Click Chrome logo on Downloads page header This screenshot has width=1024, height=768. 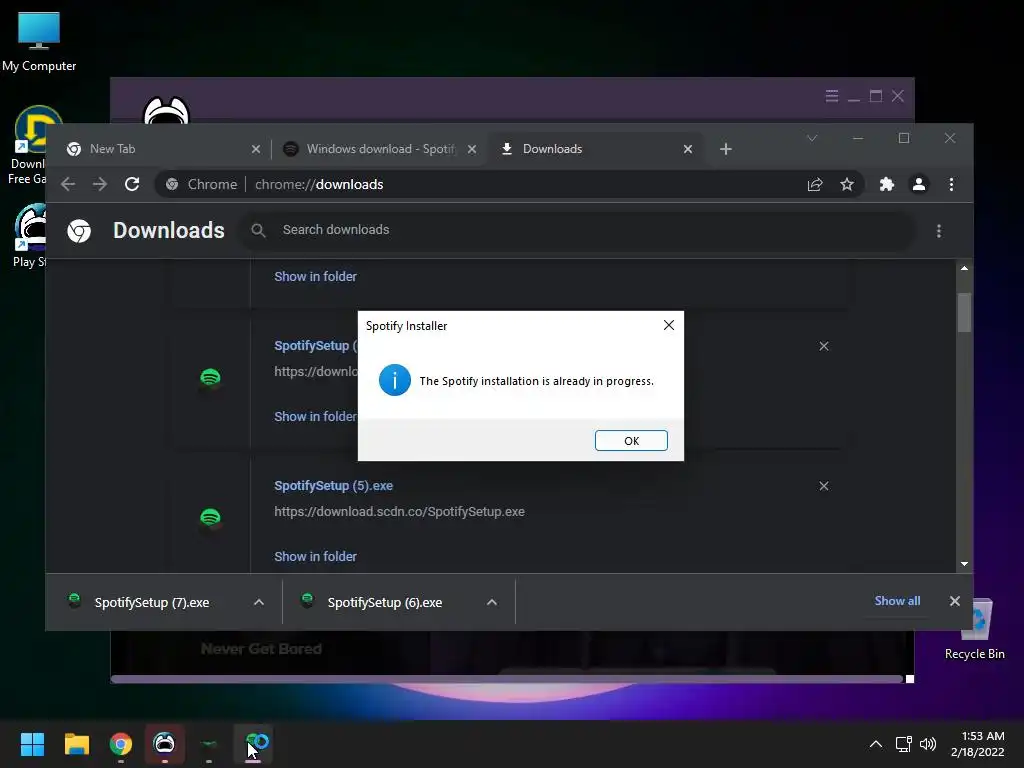click(79, 231)
